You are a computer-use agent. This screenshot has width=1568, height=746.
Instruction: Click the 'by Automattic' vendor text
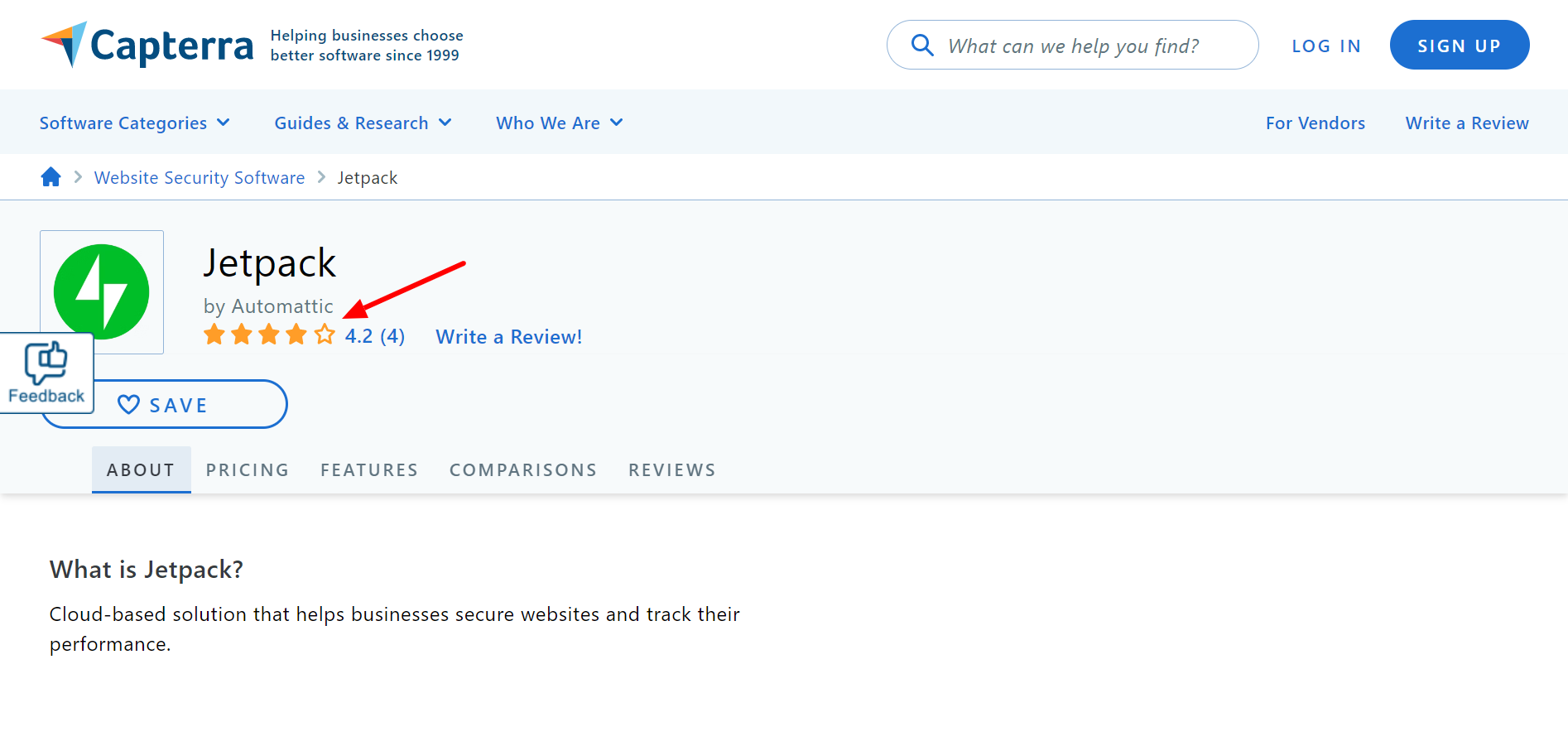point(268,306)
